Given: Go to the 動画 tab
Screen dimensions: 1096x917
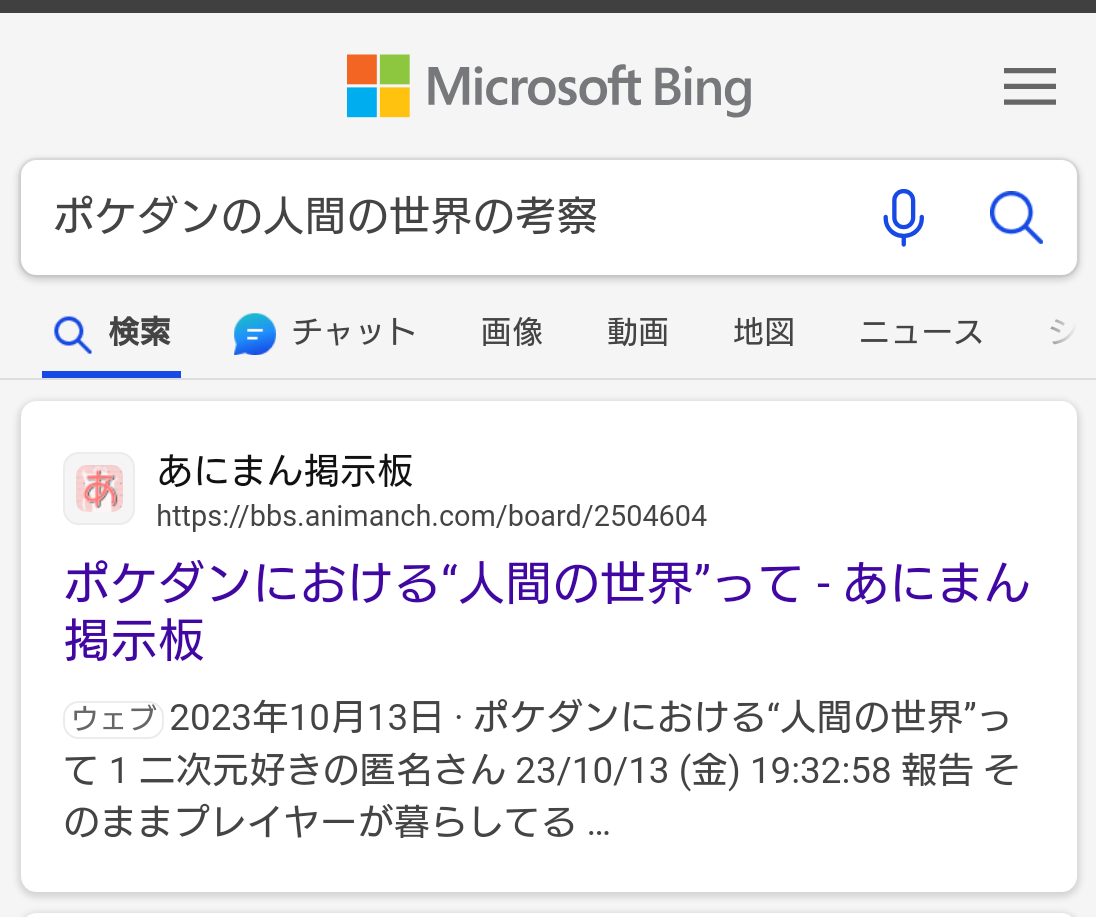Looking at the screenshot, I should point(637,332).
